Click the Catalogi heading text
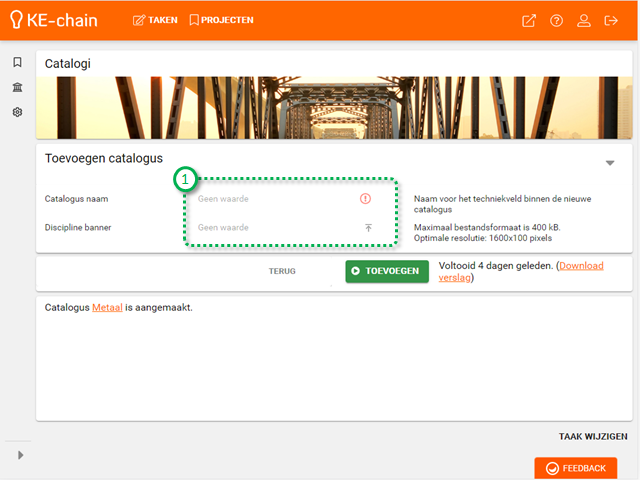Viewport: 640px width, 480px height. [x=68, y=64]
